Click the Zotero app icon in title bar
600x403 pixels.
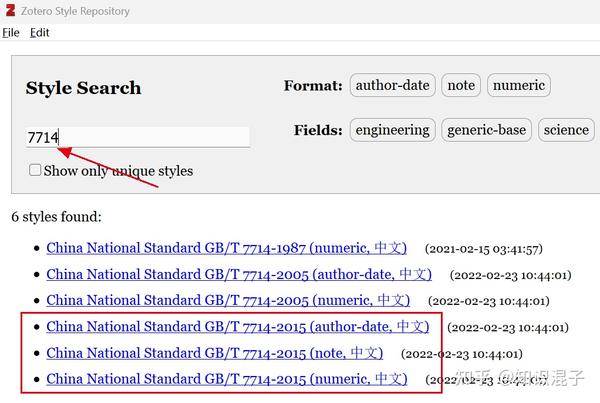(x=9, y=11)
